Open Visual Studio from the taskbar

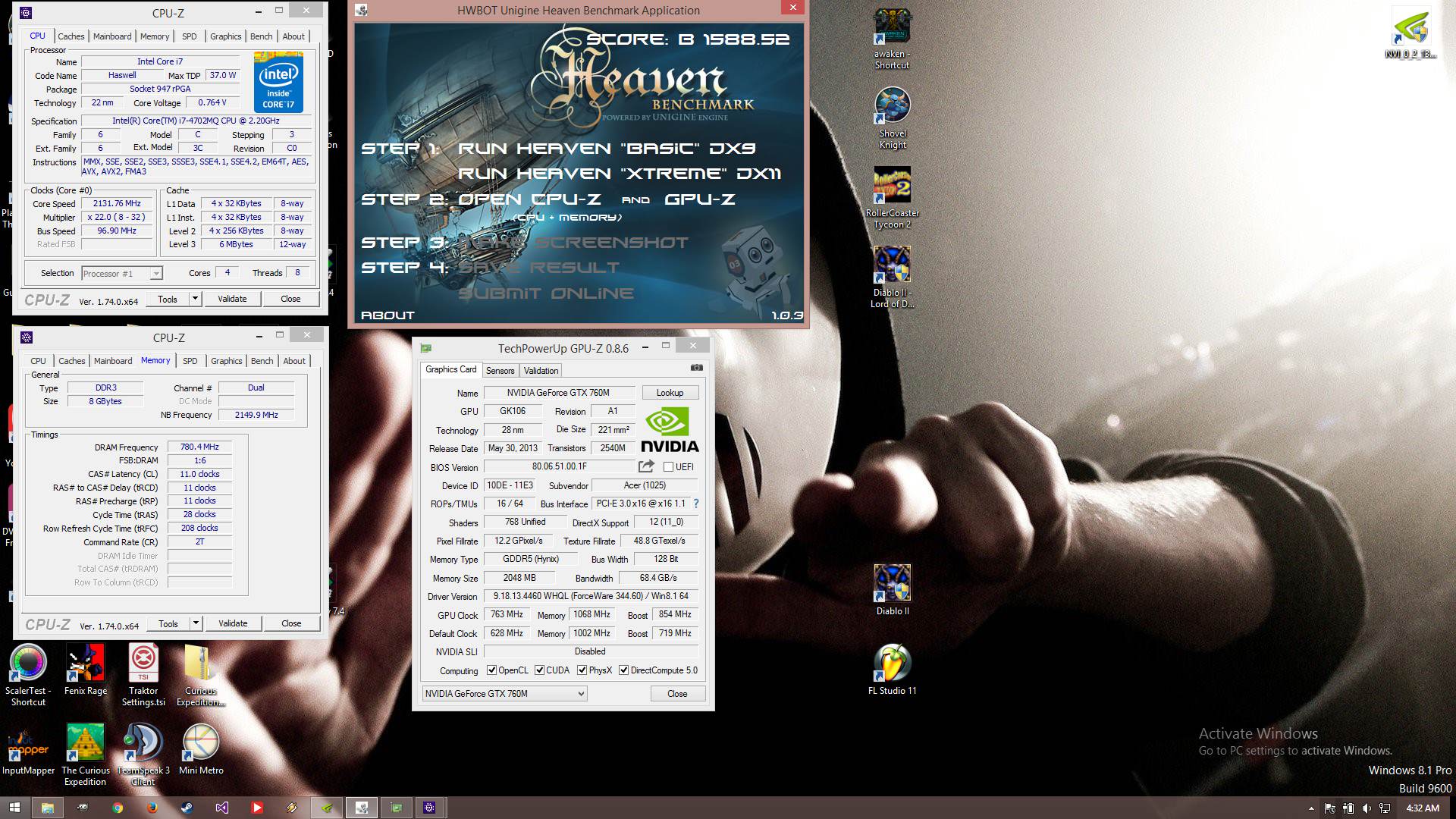coord(221,808)
